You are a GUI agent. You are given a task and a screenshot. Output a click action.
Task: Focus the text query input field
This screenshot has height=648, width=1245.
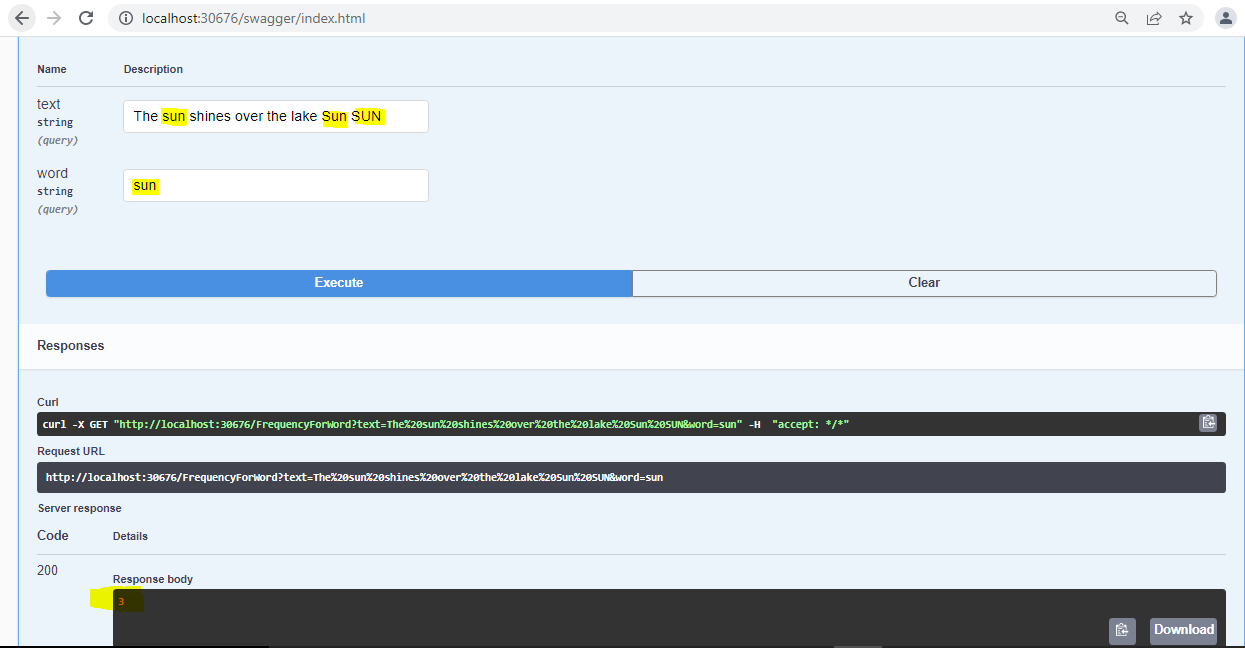(276, 116)
